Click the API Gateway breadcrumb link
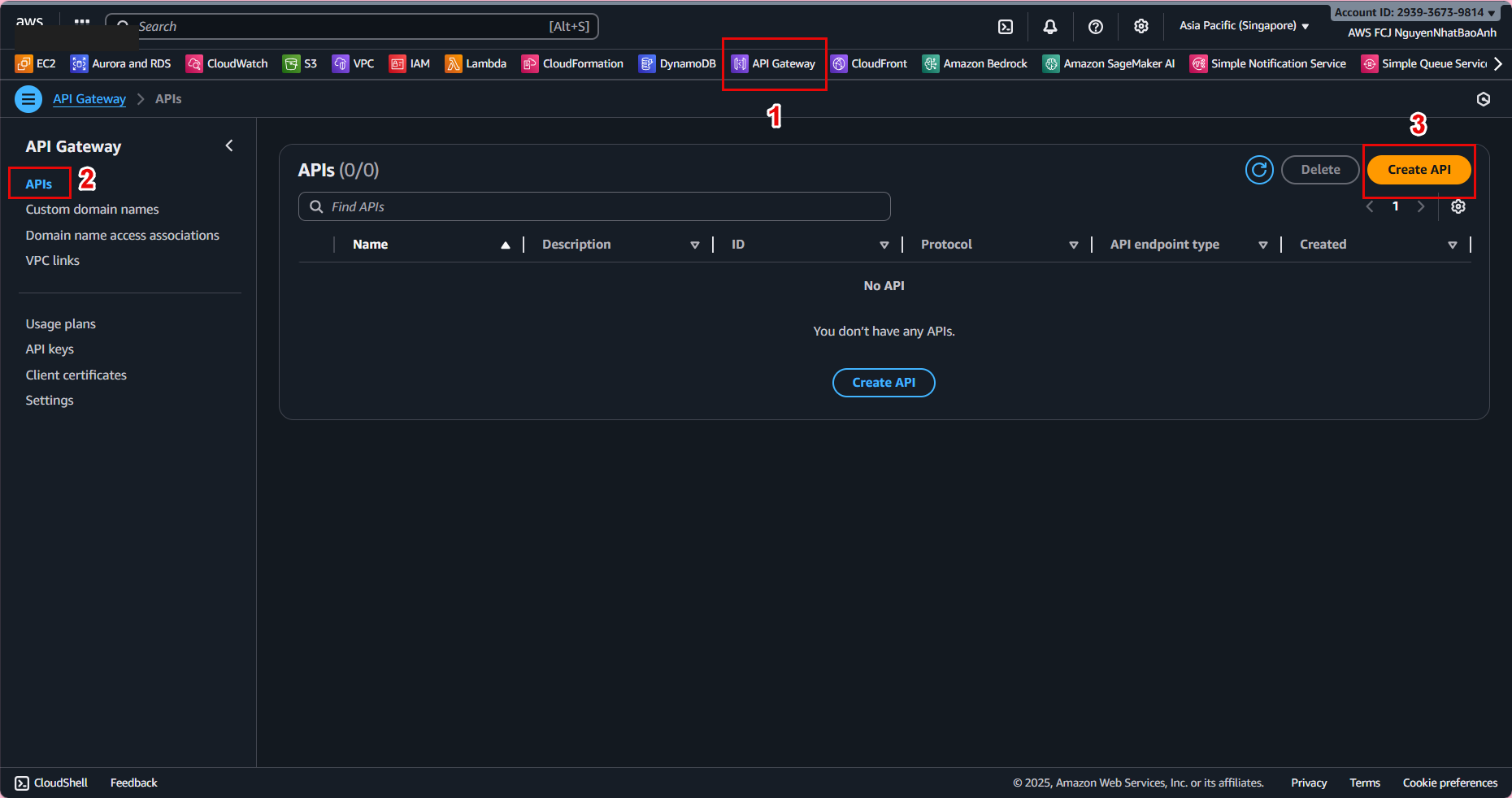This screenshot has width=1512, height=798. [89, 99]
